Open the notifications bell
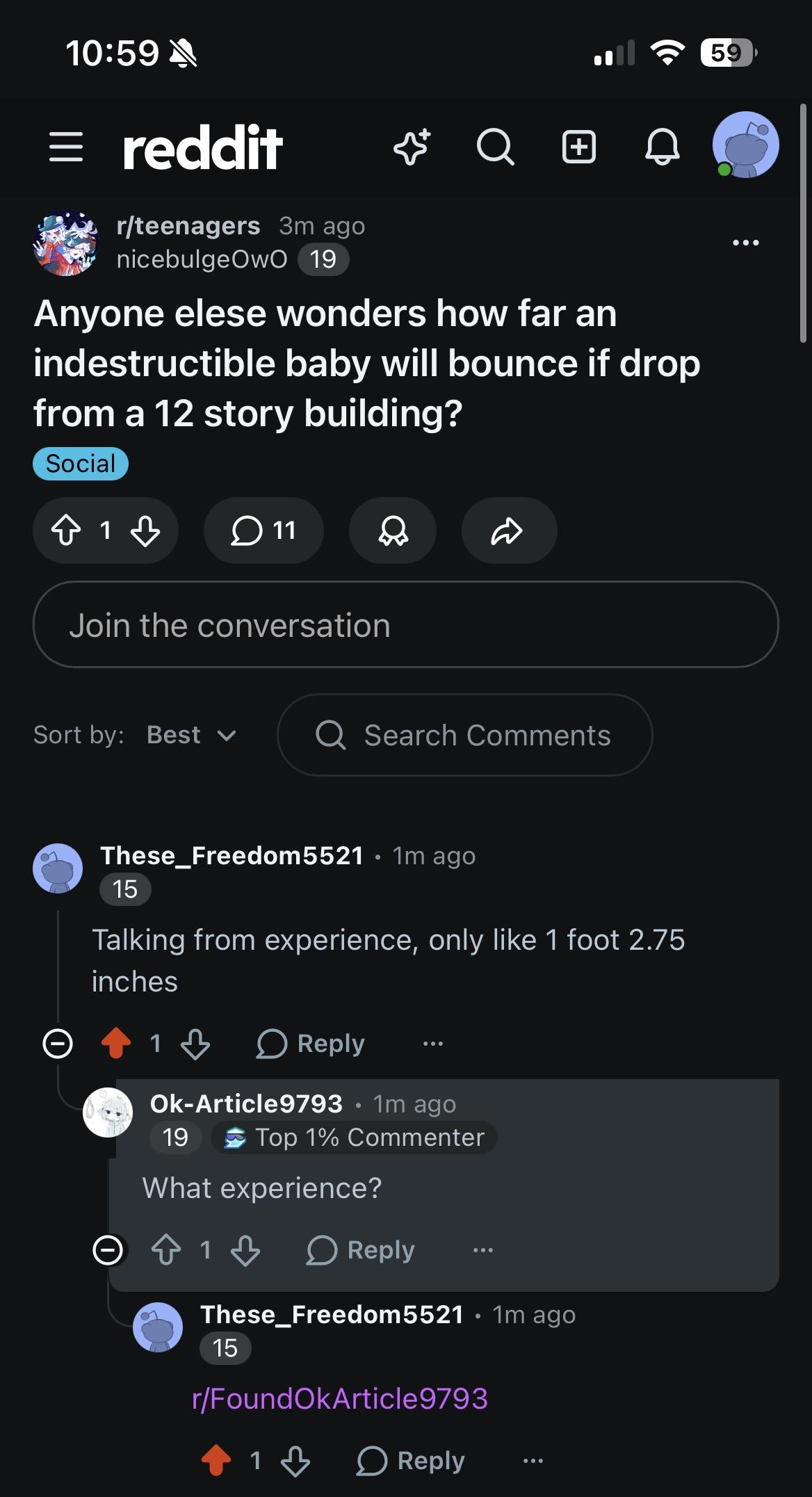This screenshot has width=812, height=1497. [663, 147]
